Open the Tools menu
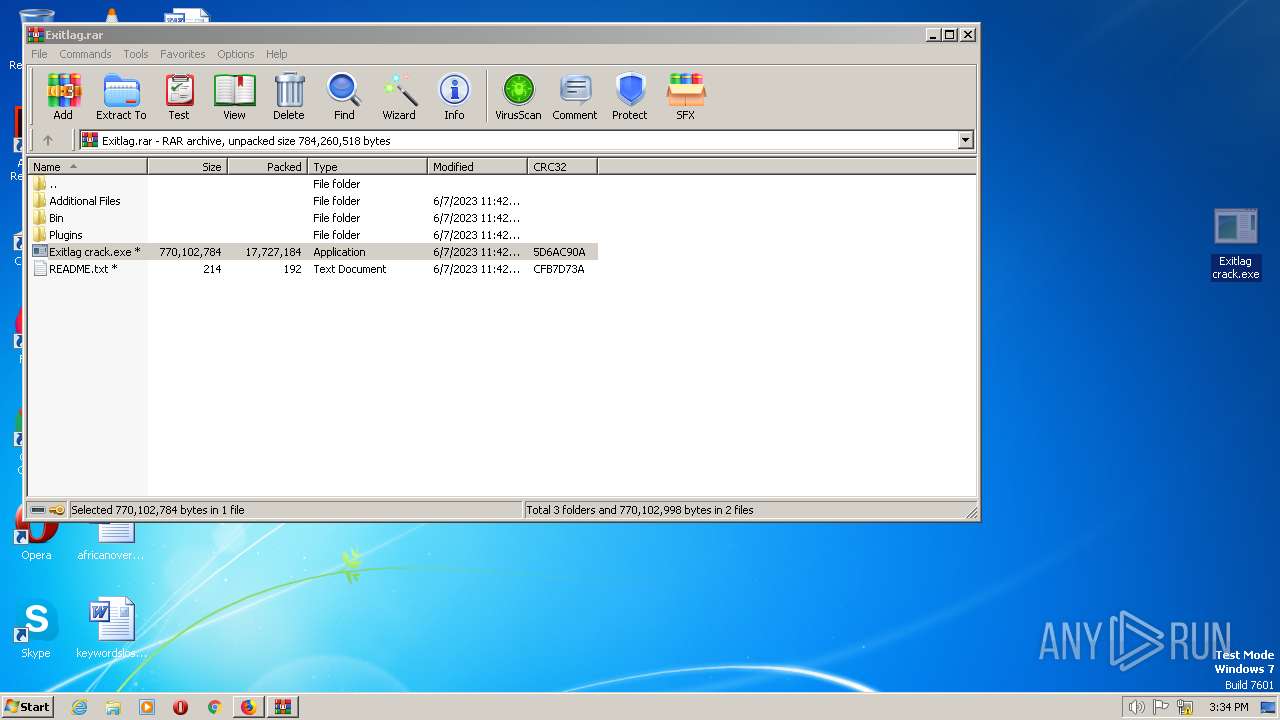 (x=136, y=54)
